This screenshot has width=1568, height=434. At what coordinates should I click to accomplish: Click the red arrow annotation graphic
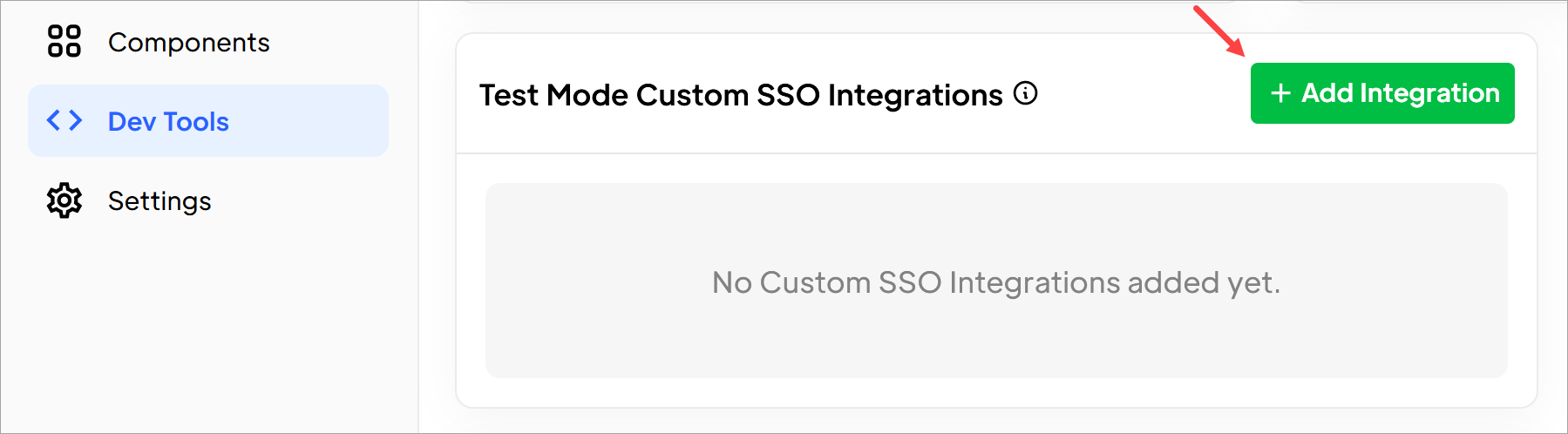1218,31
